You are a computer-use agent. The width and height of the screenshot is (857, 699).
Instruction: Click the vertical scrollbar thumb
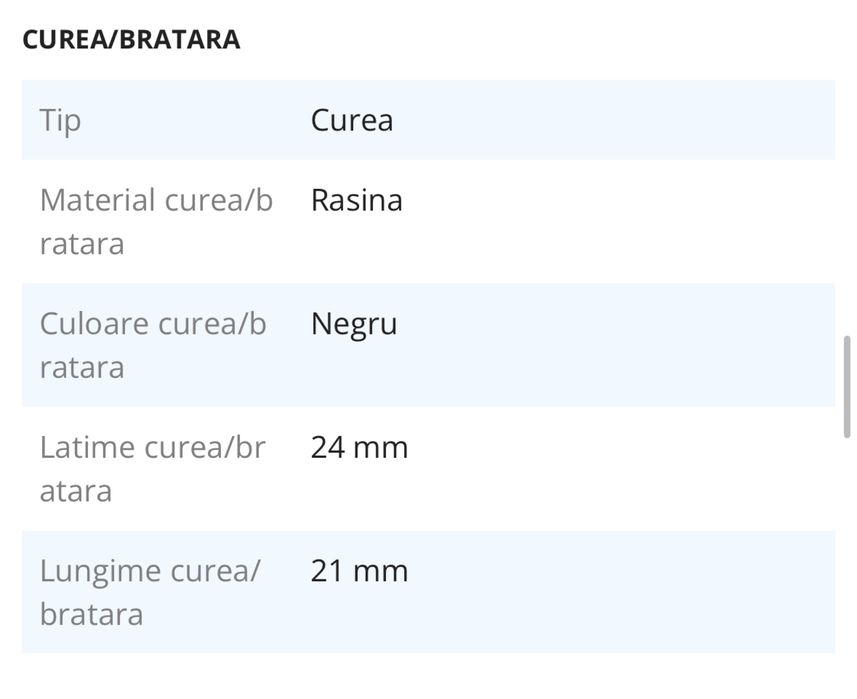tap(848, 387)
